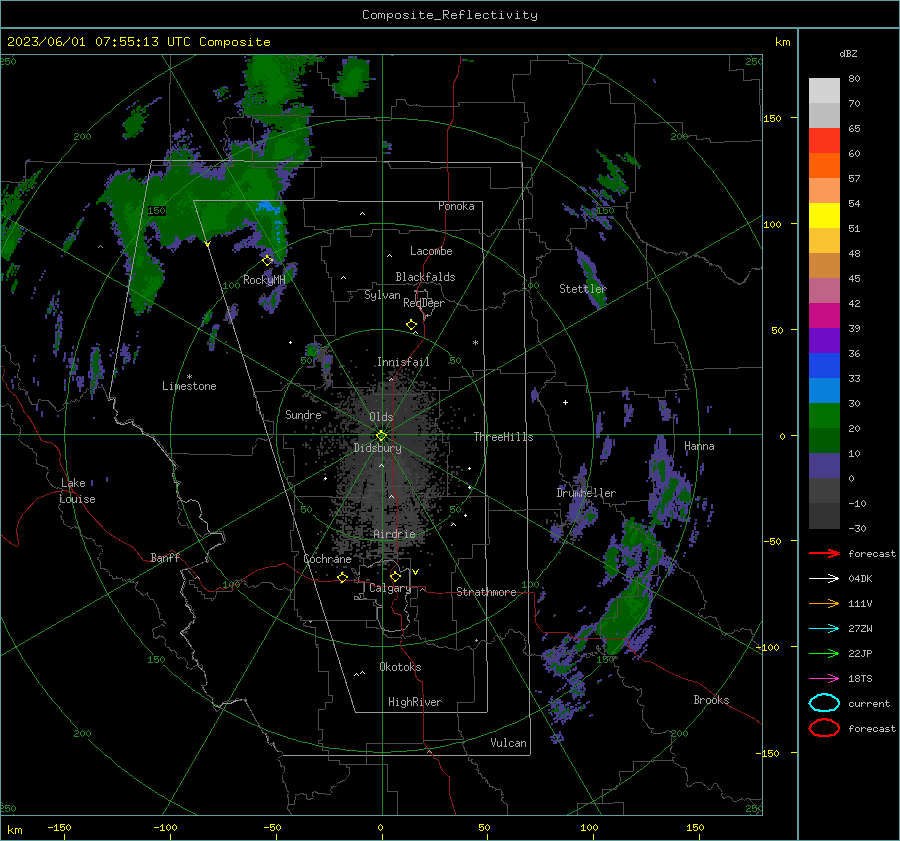Click the radar center diamond near Didsbury

point(381,436)
